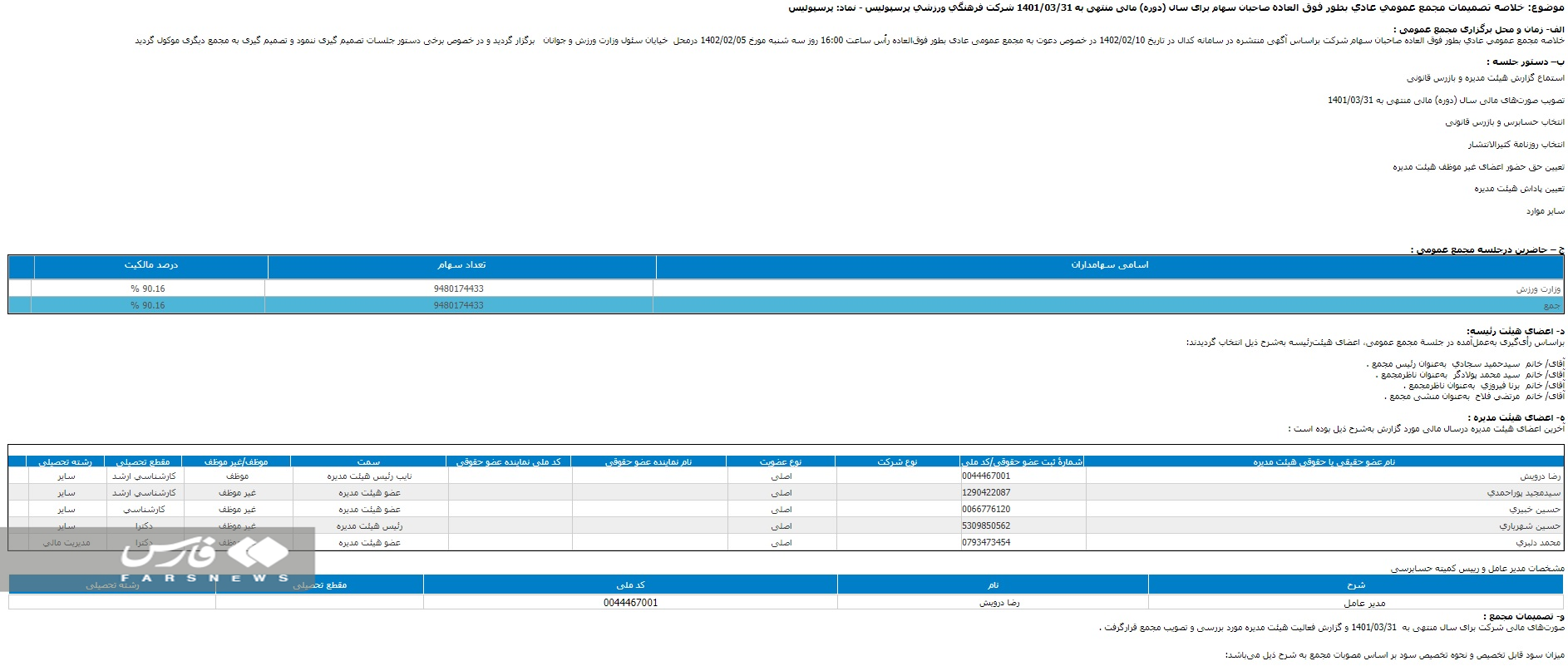
Task: Click the مرتضی فلاح منشی مجمع line
Action: [1474, 397]
